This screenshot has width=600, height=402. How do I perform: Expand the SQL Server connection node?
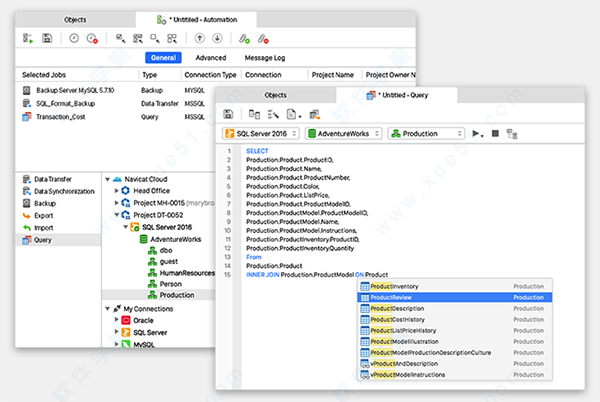coord(117,332)
